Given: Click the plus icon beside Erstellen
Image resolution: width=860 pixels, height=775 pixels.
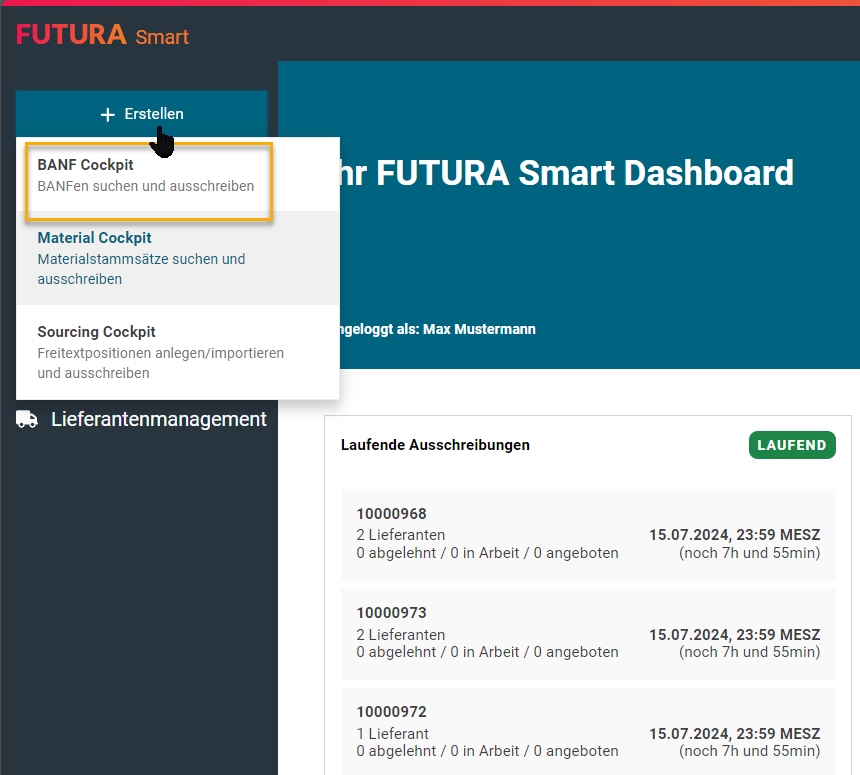Looking at the screenshot, I should tap(108, 115).
